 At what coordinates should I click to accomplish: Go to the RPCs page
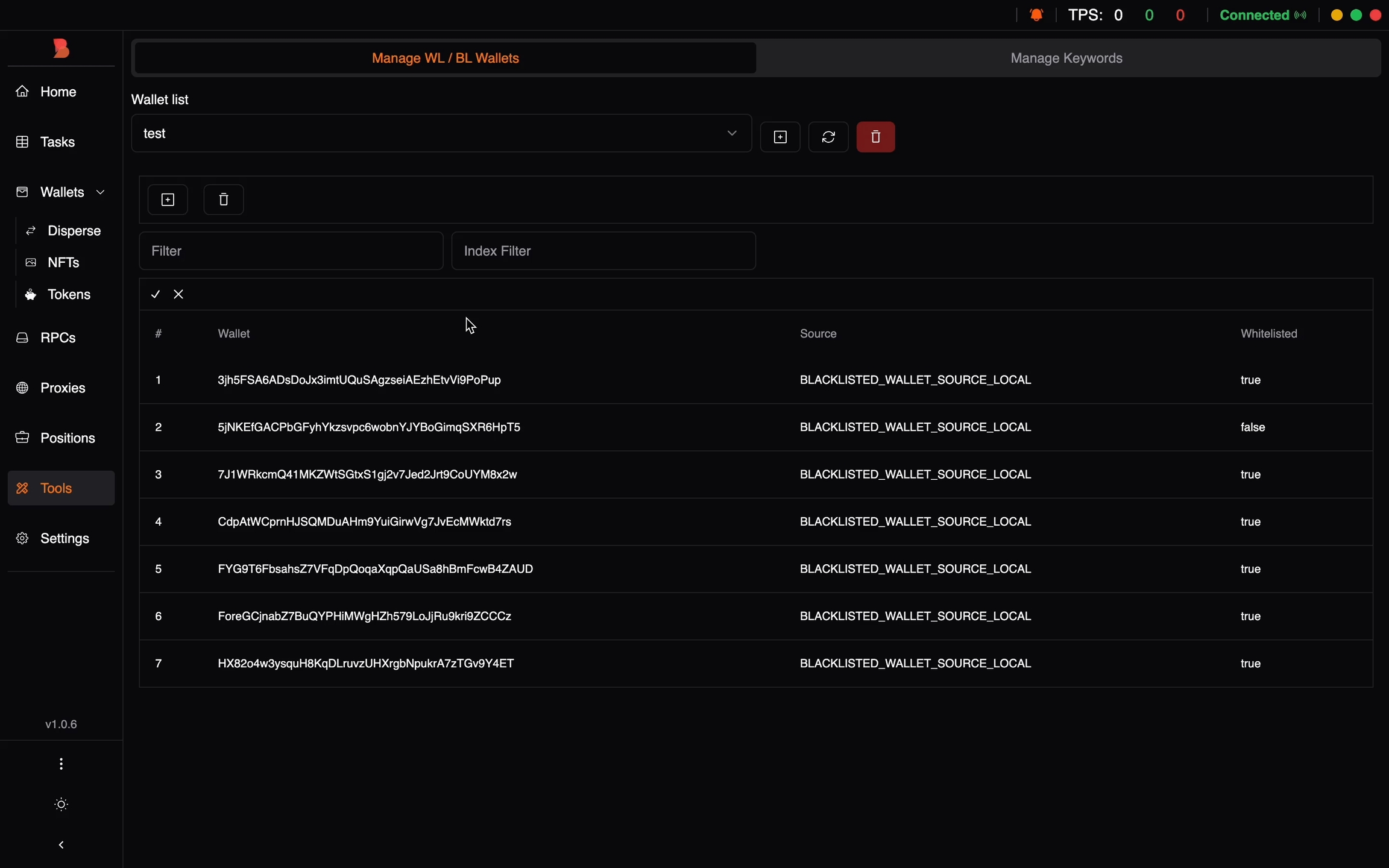(58, 338)
